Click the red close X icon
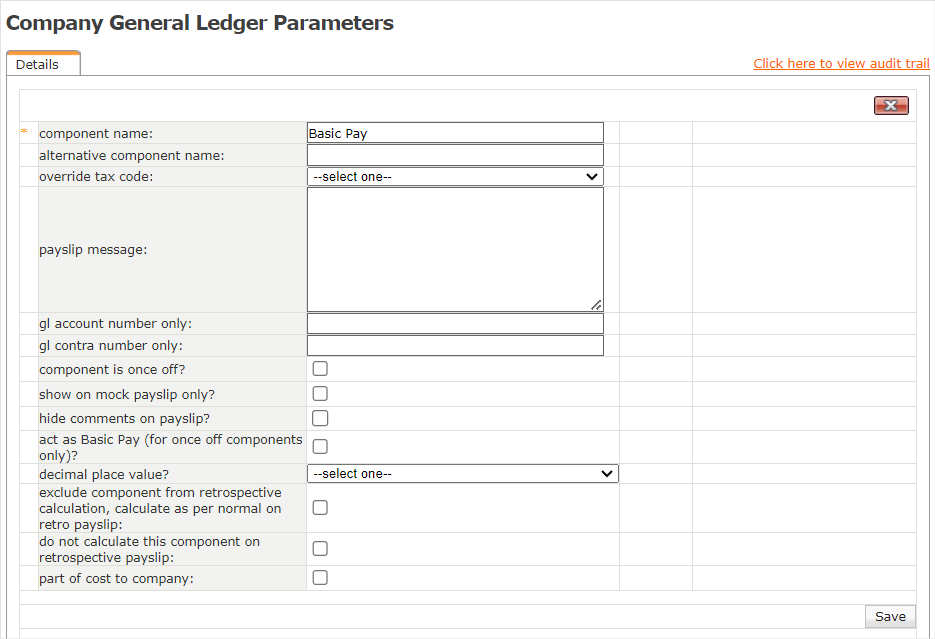The height and width of the screenshot is (639, 935). [x=891, y=106]
